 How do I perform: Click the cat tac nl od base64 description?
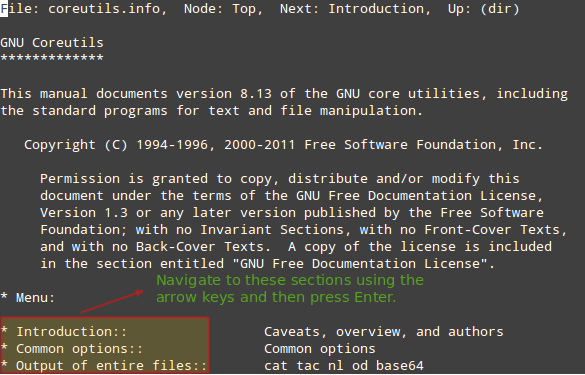click(344, 366)
